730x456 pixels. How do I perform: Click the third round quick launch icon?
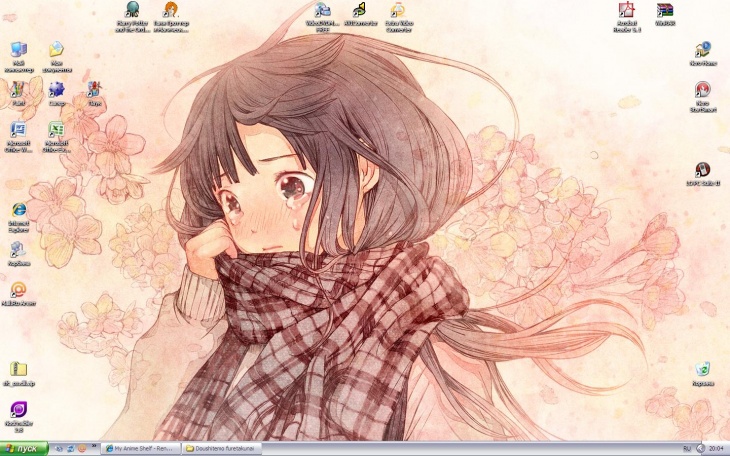(x=82, y=449)
